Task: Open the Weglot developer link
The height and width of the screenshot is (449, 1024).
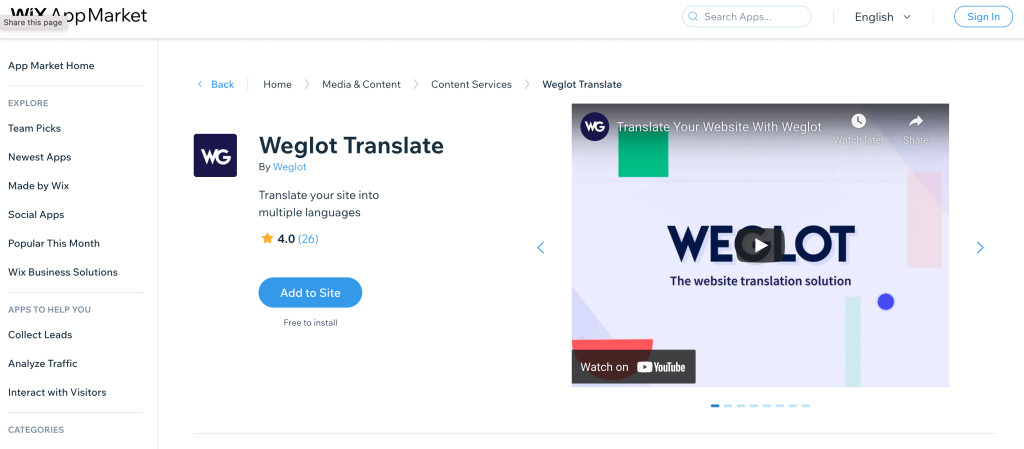Action: (x=289, y=166)
